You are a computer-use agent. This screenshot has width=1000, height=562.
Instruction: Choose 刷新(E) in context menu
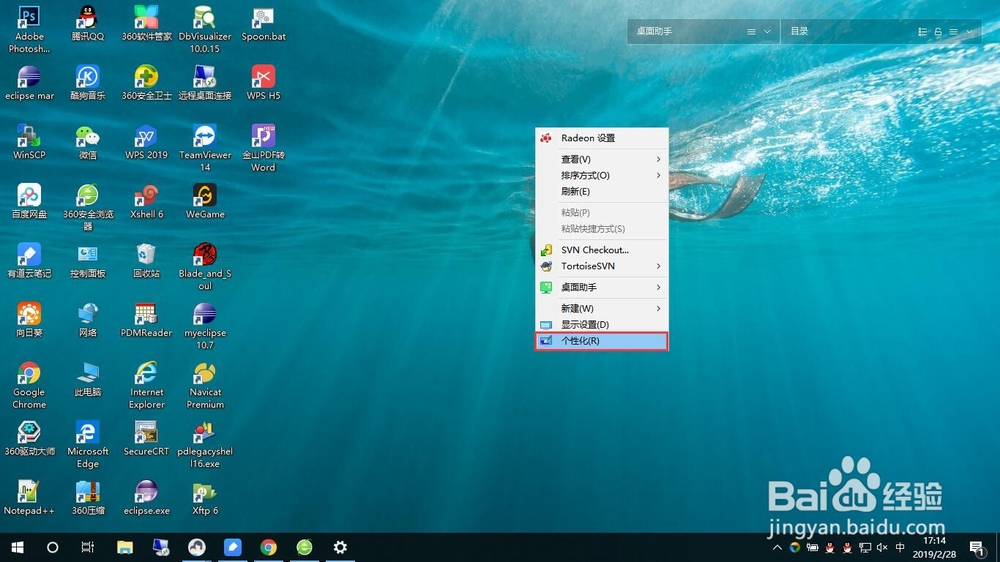[x=601, y=191]
